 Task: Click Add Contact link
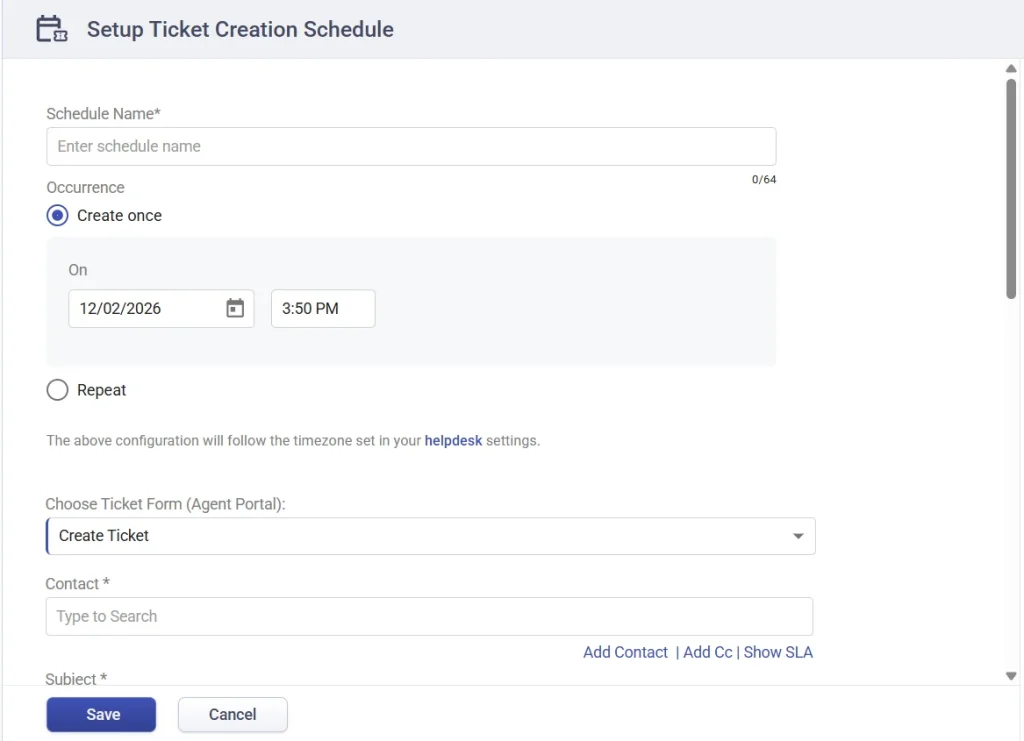625,651
